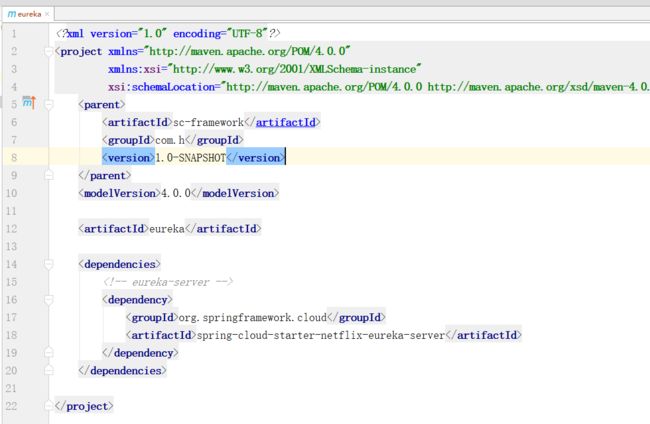Click the highlighted closing version tag

tap(256, 158)
